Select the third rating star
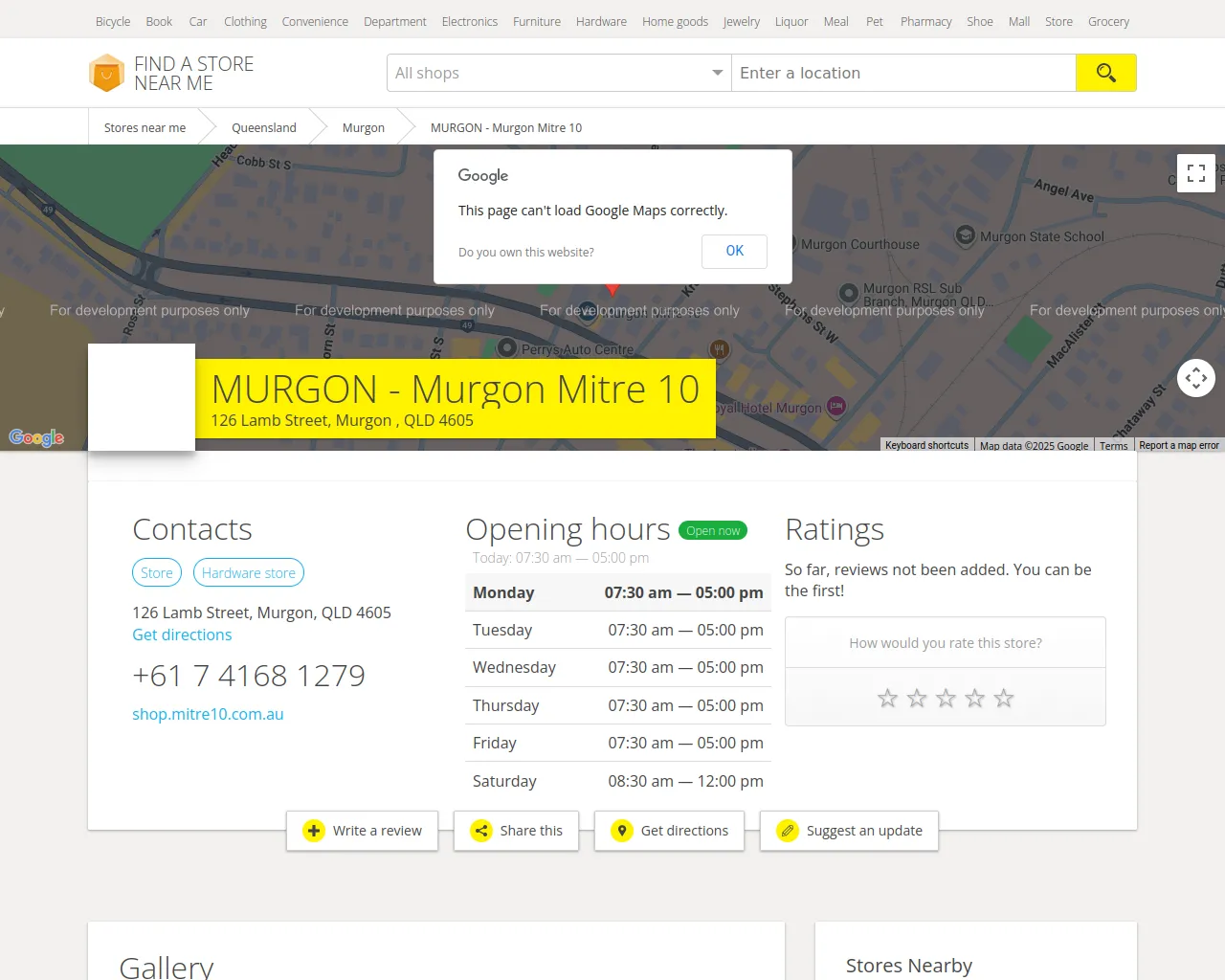Image resolution: width=1225 pixels, height=980 pixels. click(x=946, y=699)
